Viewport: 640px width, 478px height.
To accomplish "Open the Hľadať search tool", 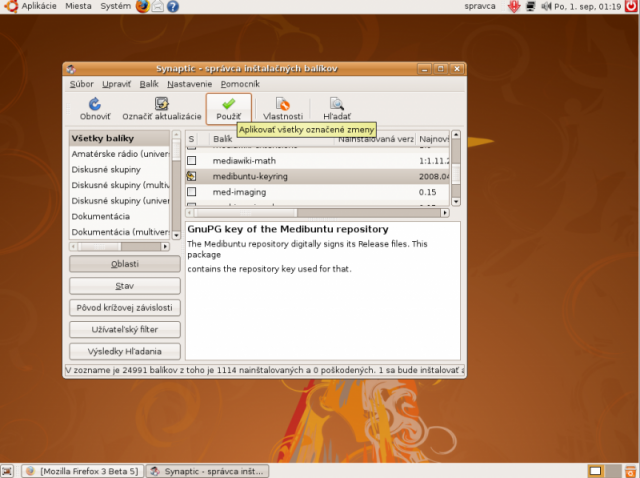I will coord(337,109).
